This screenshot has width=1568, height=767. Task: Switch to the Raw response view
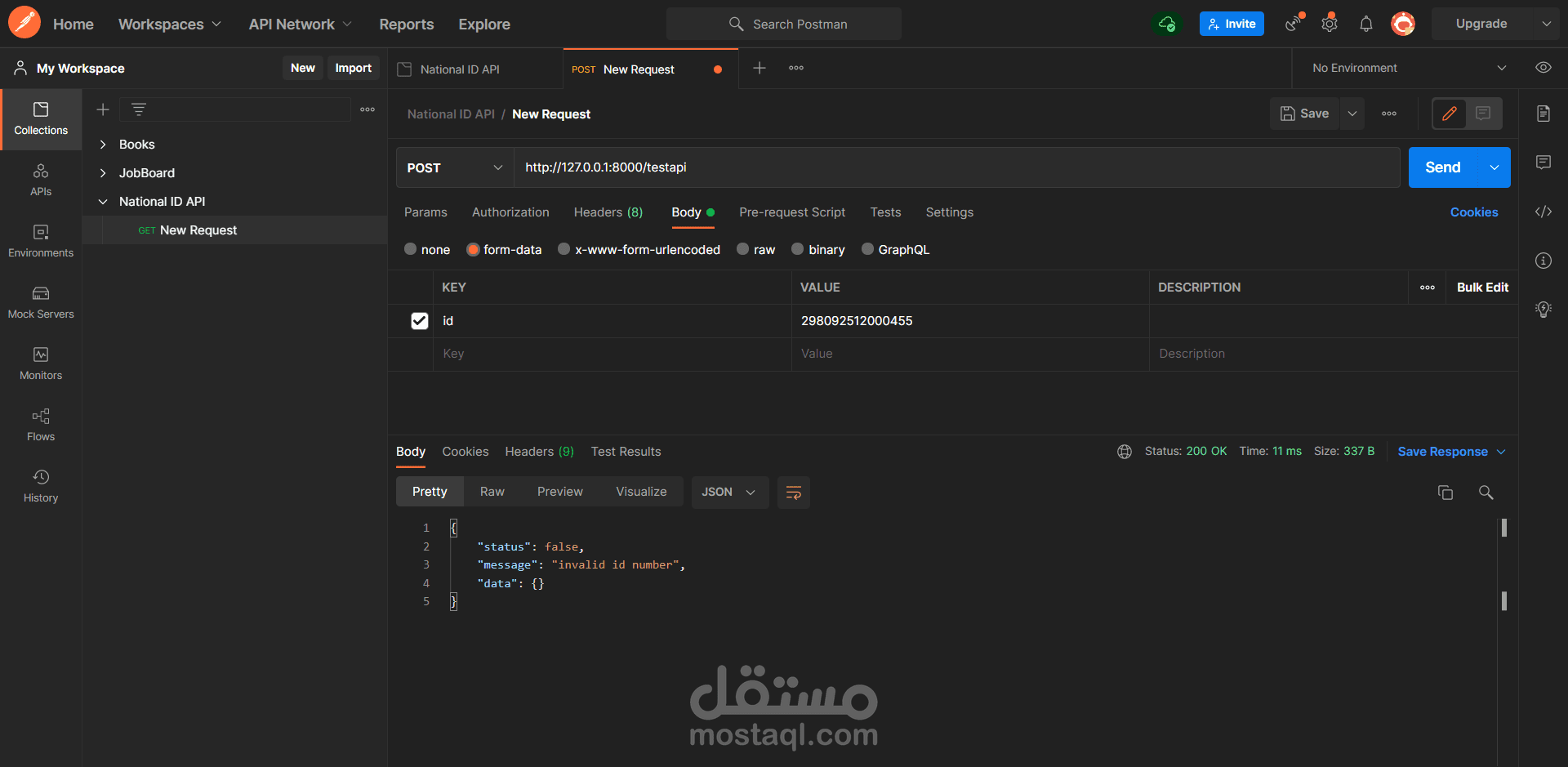[492, 492]
